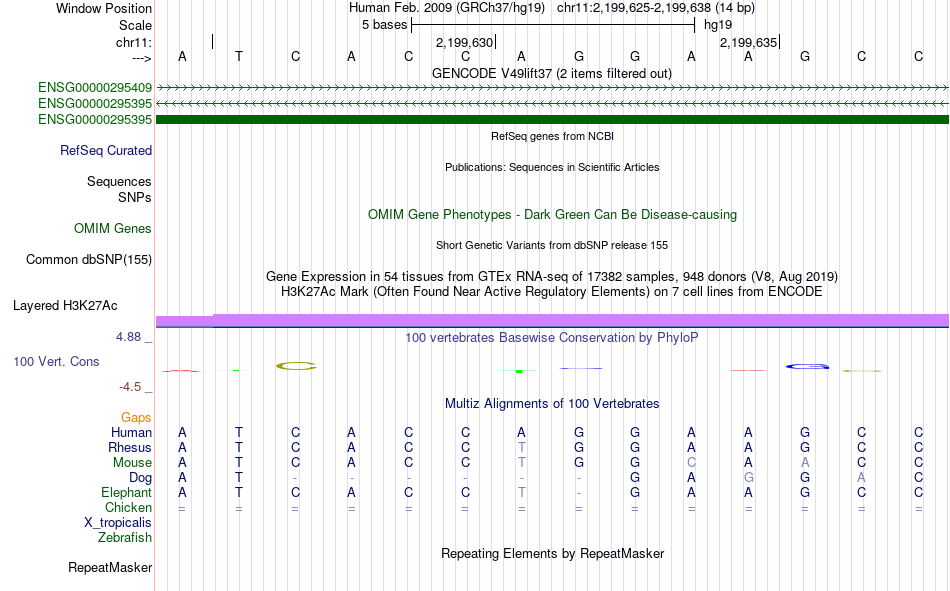This screenshot has height=591, width=950.
Task: Click the -4.5 PhyloP lower scale value
Action: (130, 387)
